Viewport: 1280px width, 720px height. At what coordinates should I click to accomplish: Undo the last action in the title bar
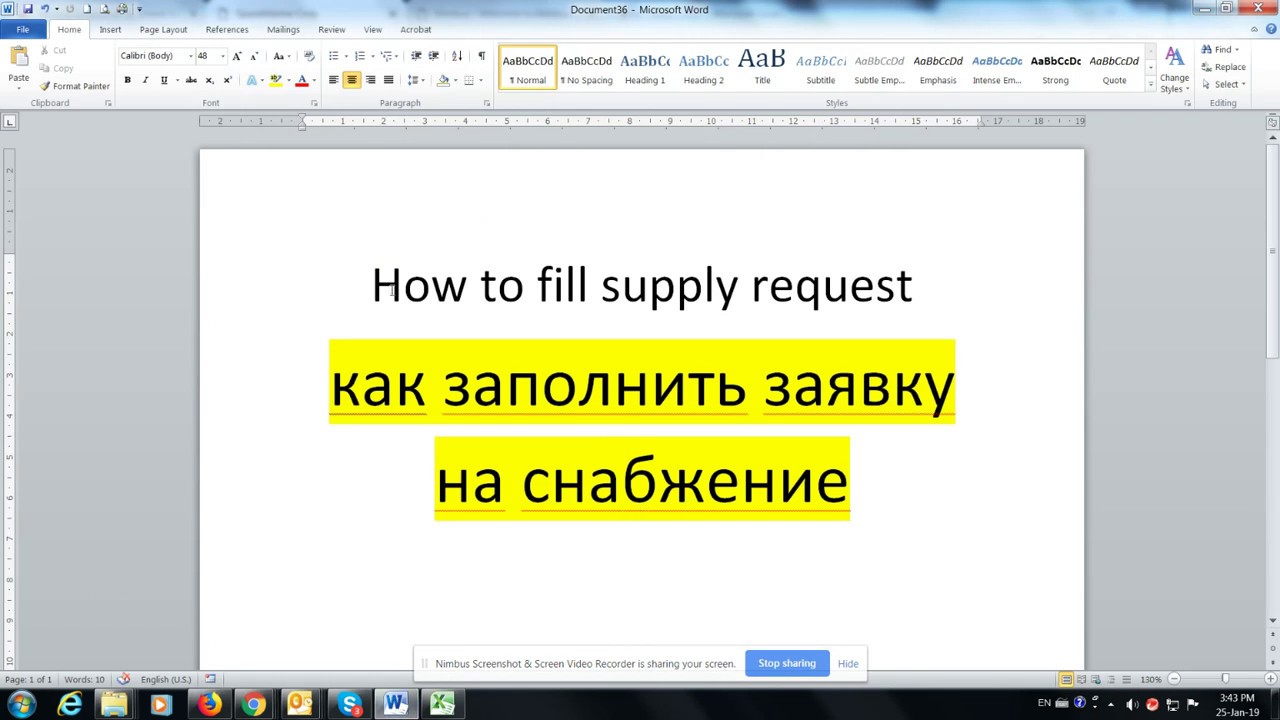click(x=45, y=9)
